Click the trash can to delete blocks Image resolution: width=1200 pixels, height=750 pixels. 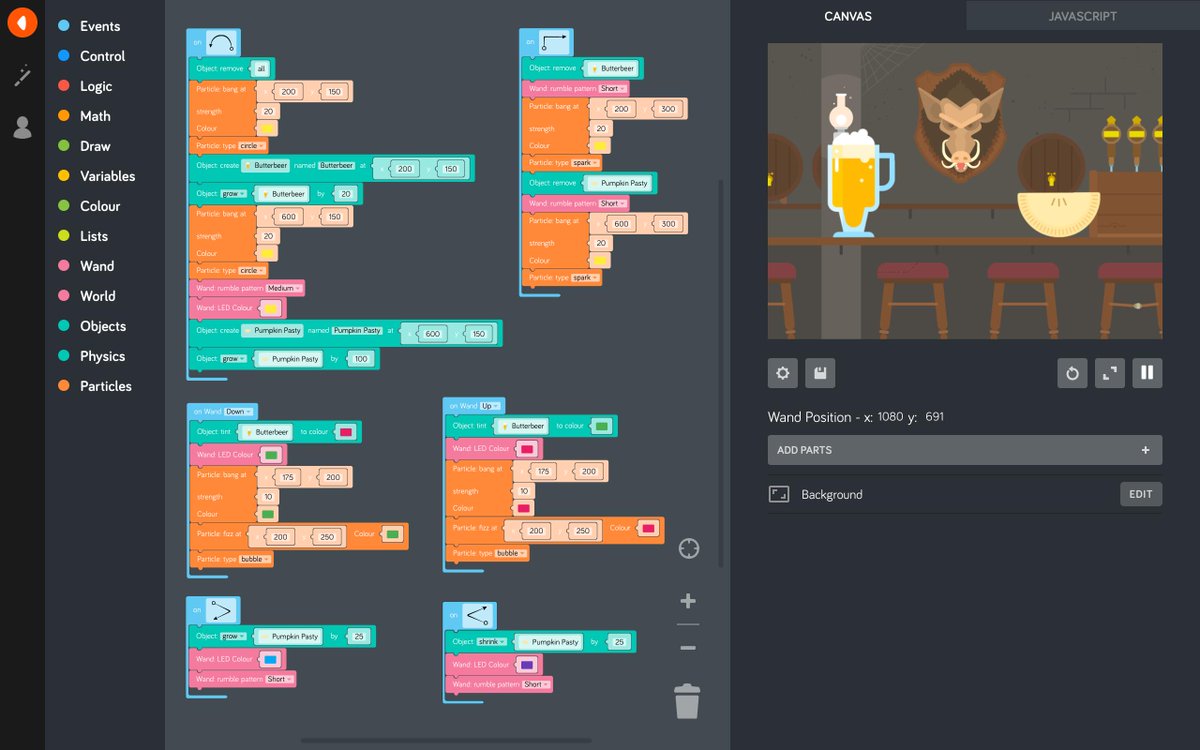pyautogui.click(x=687, y=700)
